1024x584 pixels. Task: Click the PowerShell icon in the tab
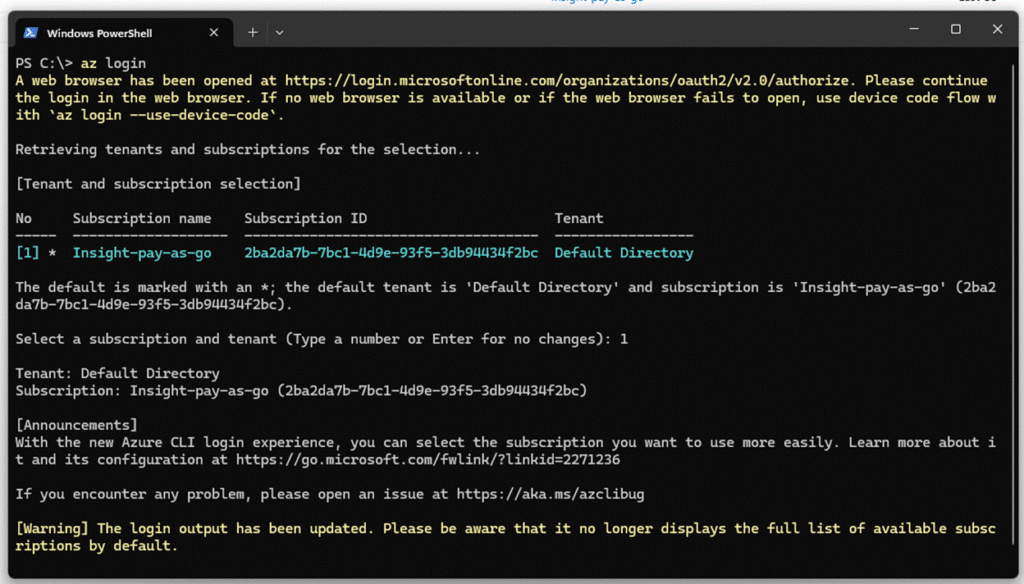[31, 32]
